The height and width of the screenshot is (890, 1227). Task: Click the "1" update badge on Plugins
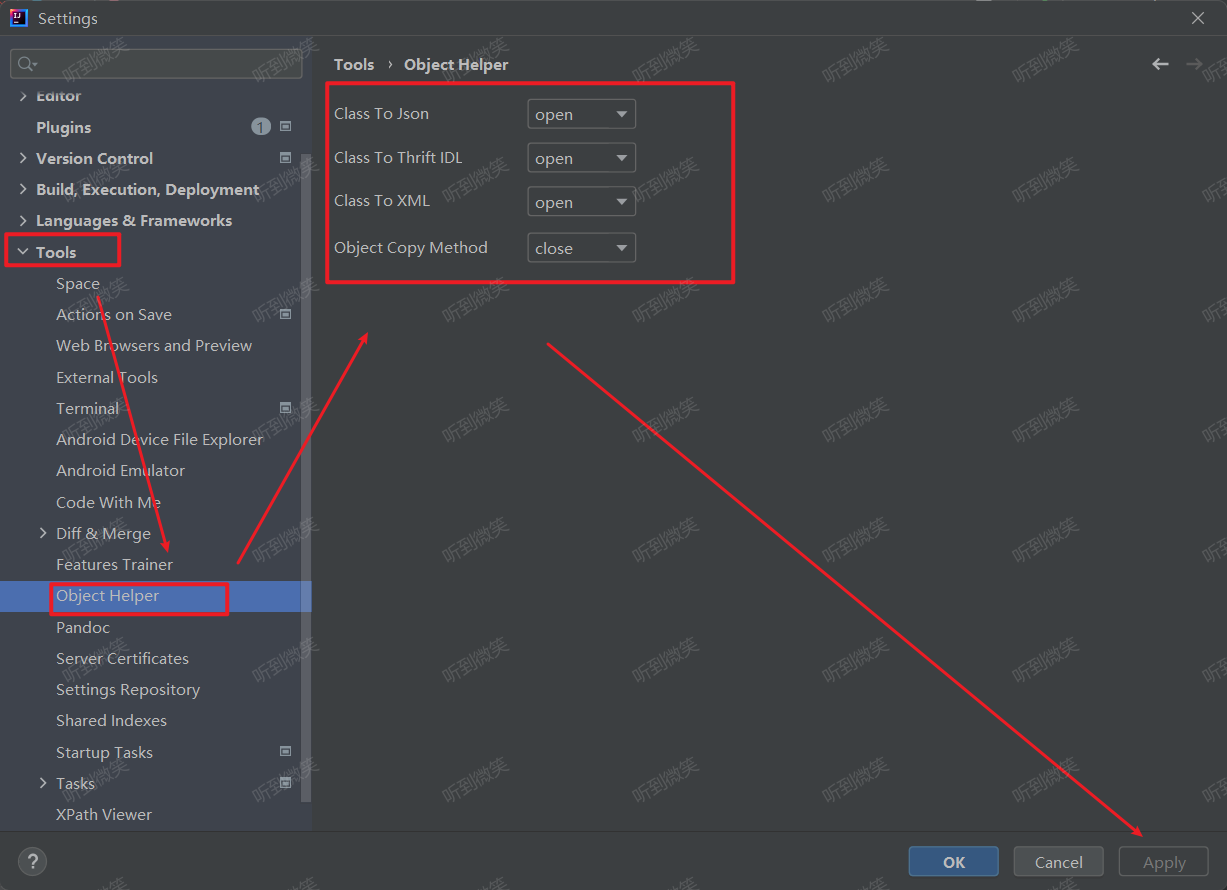[260, 126]
